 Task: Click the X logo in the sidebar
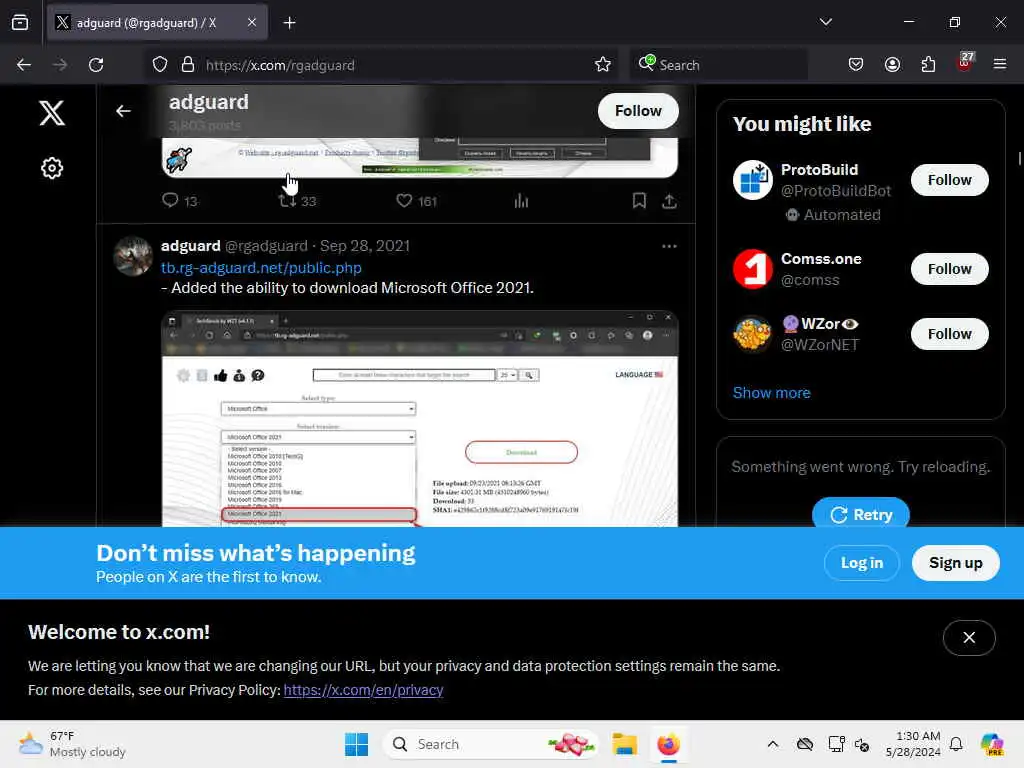click(x=52, y=113)
